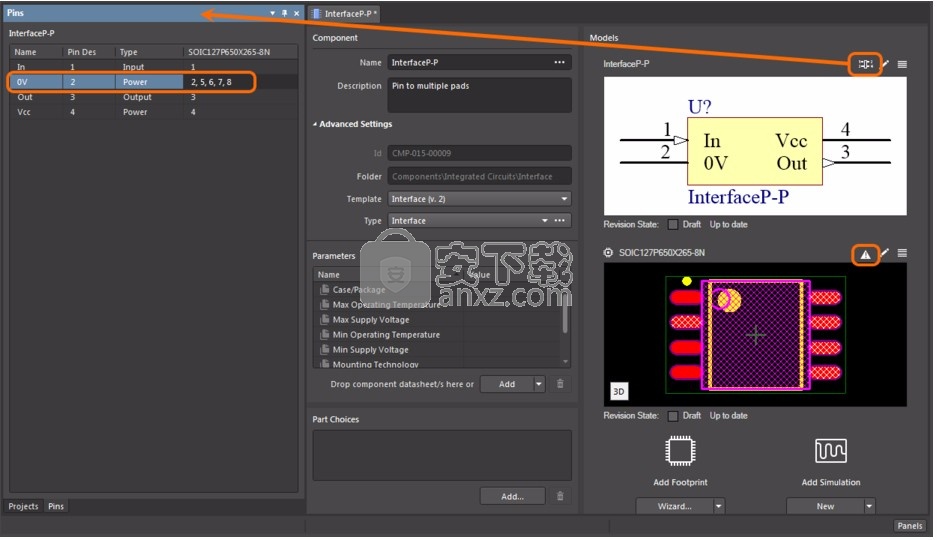This screenshot has height=540, width=937.
Task: Select the 0V pin row
Action: 153,82
